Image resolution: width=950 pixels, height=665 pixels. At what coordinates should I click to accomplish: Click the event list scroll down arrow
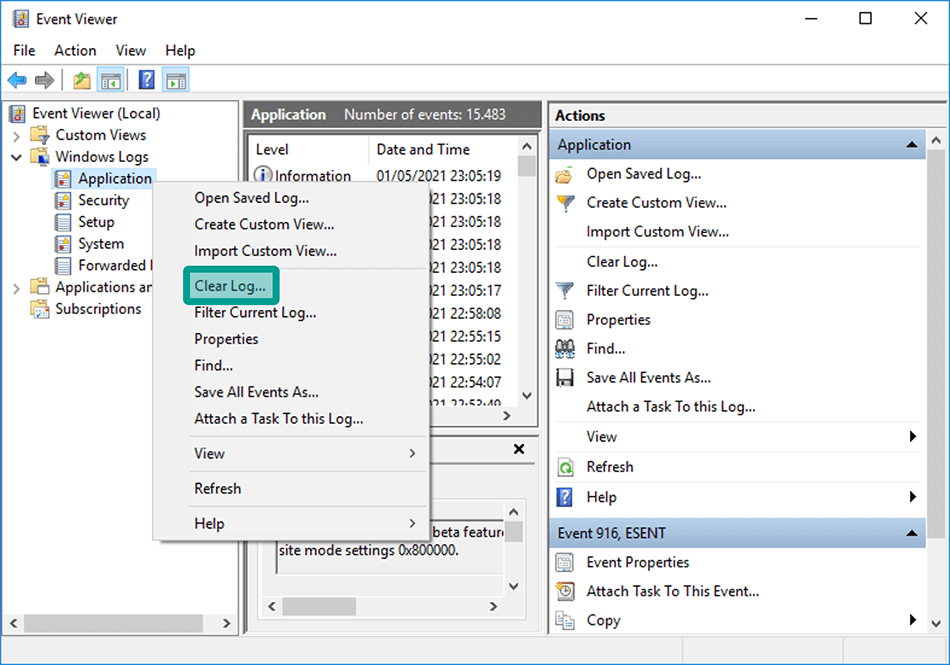pos(526,396)
